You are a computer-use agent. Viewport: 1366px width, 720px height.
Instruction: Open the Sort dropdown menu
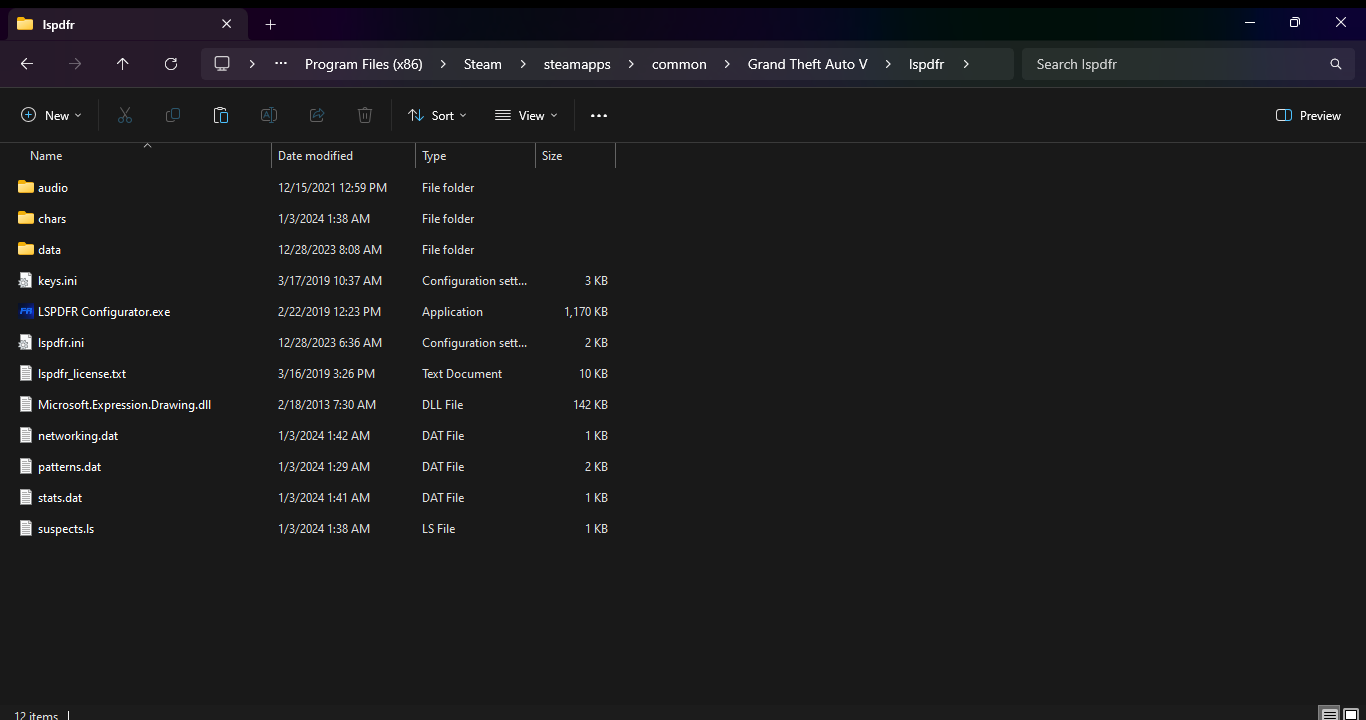[437, 116]
